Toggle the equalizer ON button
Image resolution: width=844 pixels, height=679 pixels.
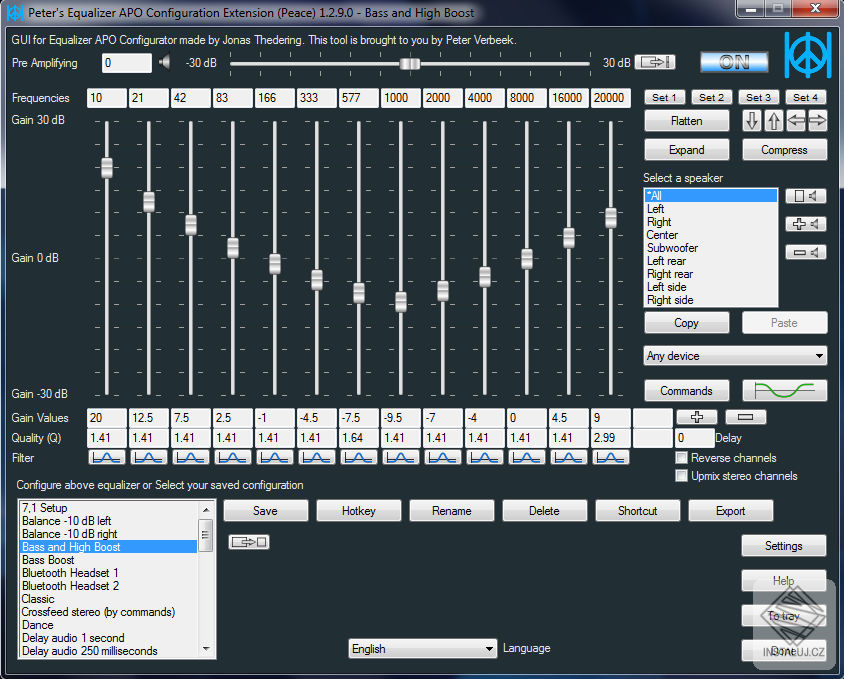(734, 62)
